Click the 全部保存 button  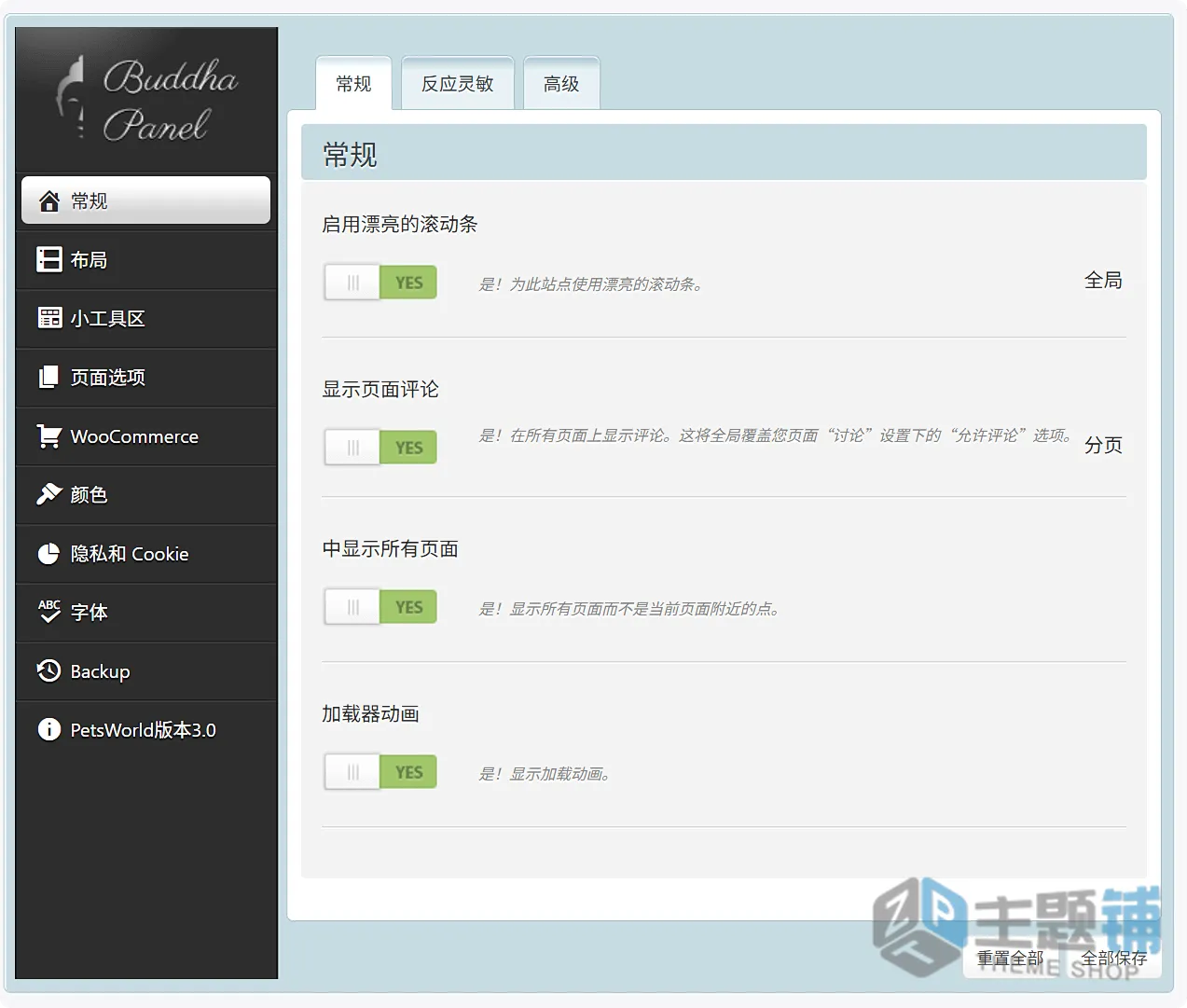[x=1114, y=959]
